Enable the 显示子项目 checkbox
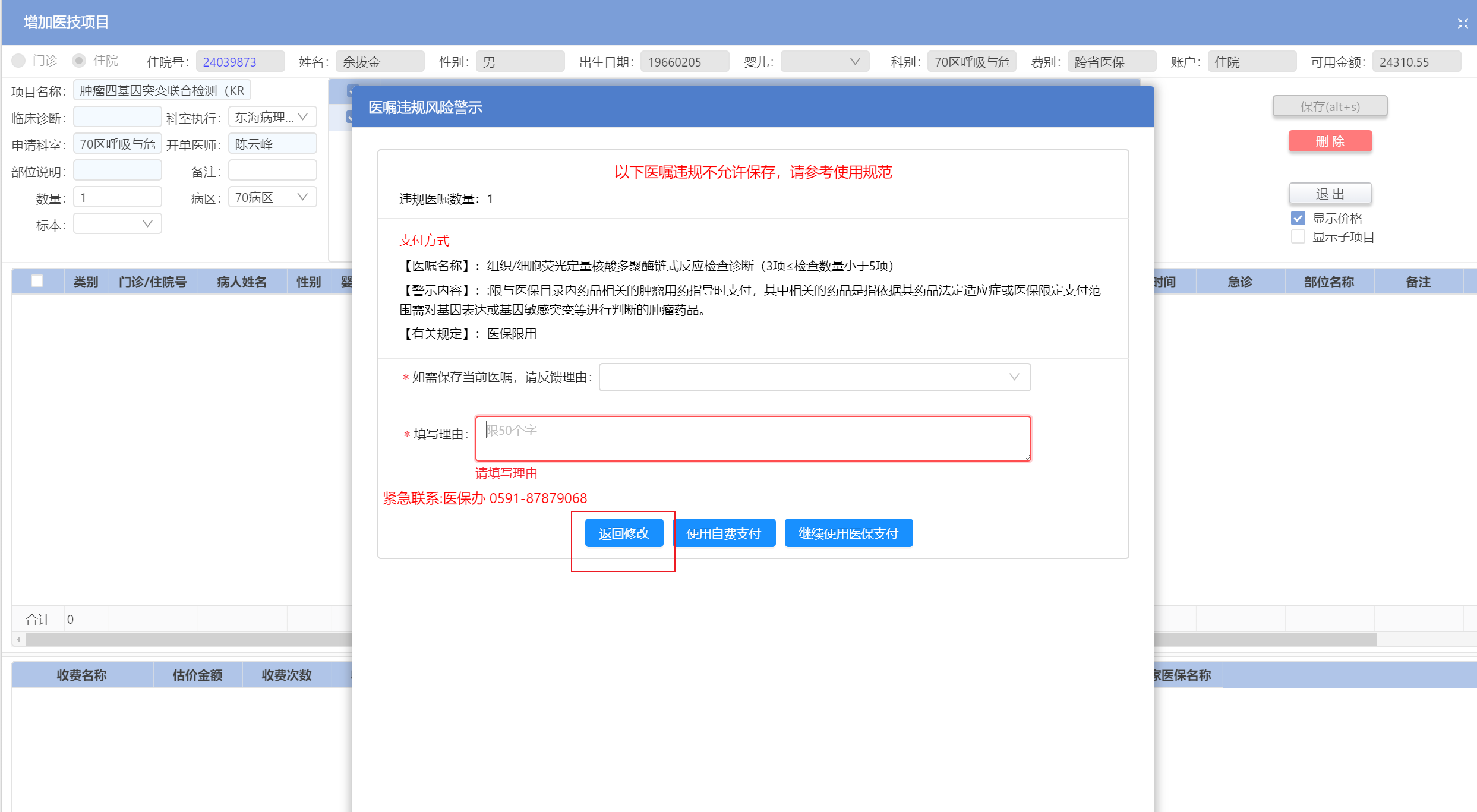Image resolution: width=1477 pixels, height=812 pixels. tap(1298, 237)
